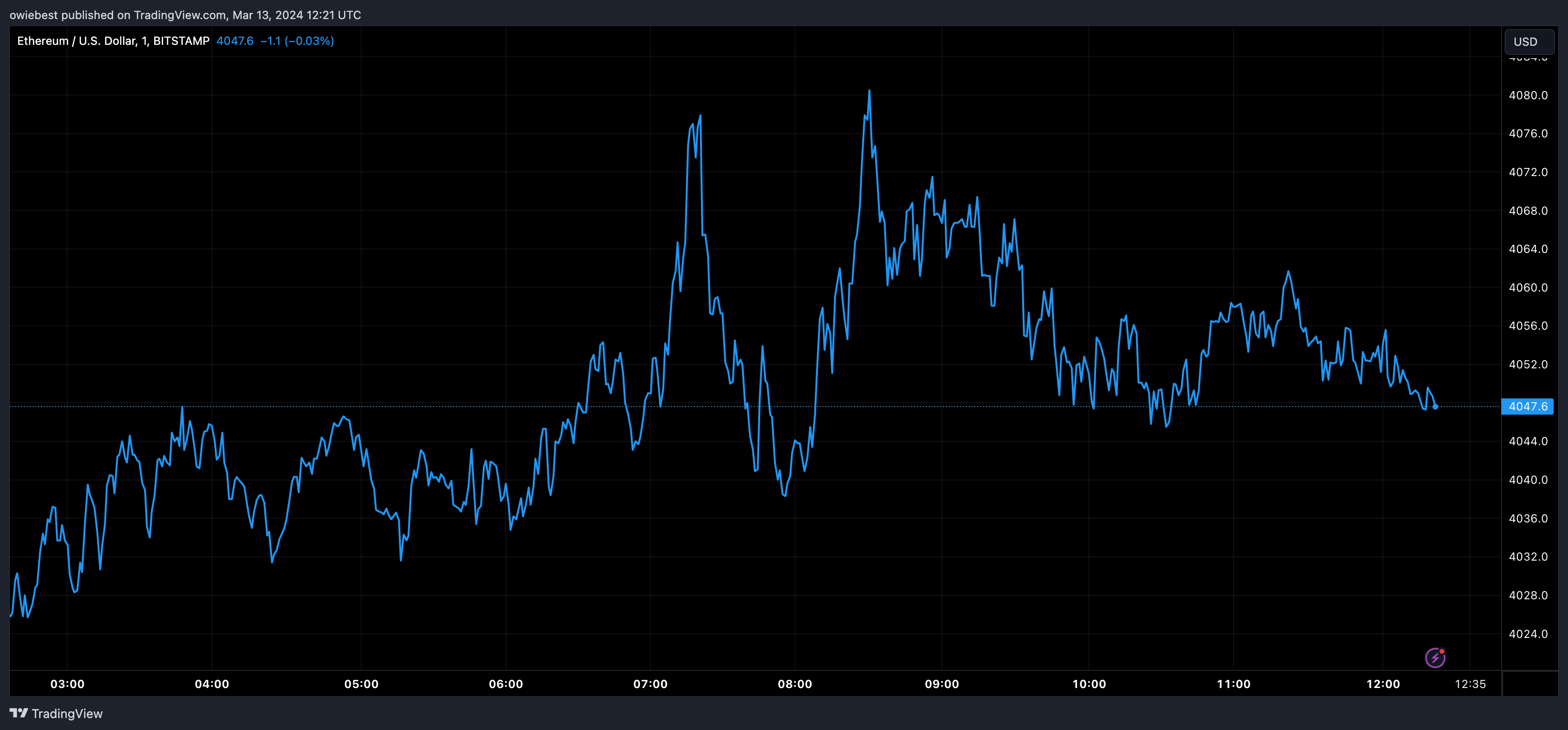Click the 4052.0 price axis label
The image size is (1568, 730).
tap(1528, 364)
